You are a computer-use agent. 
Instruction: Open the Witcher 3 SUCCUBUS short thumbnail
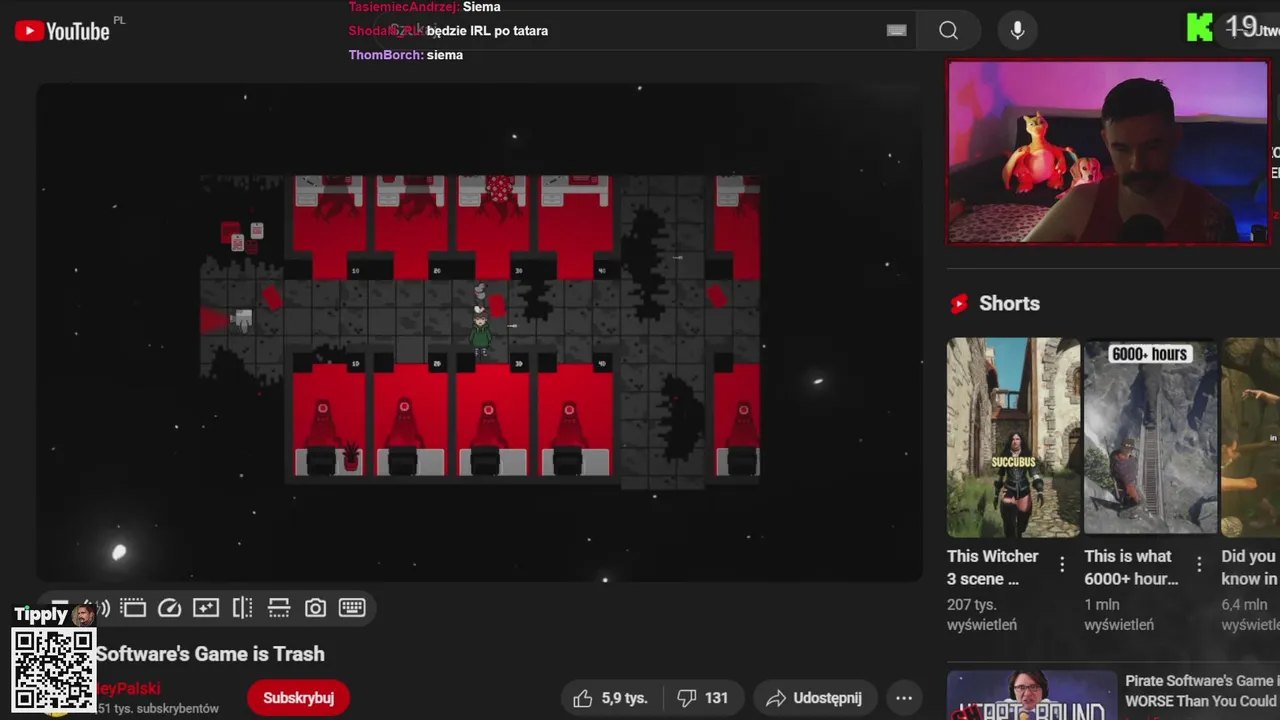tap(1013, 437)
